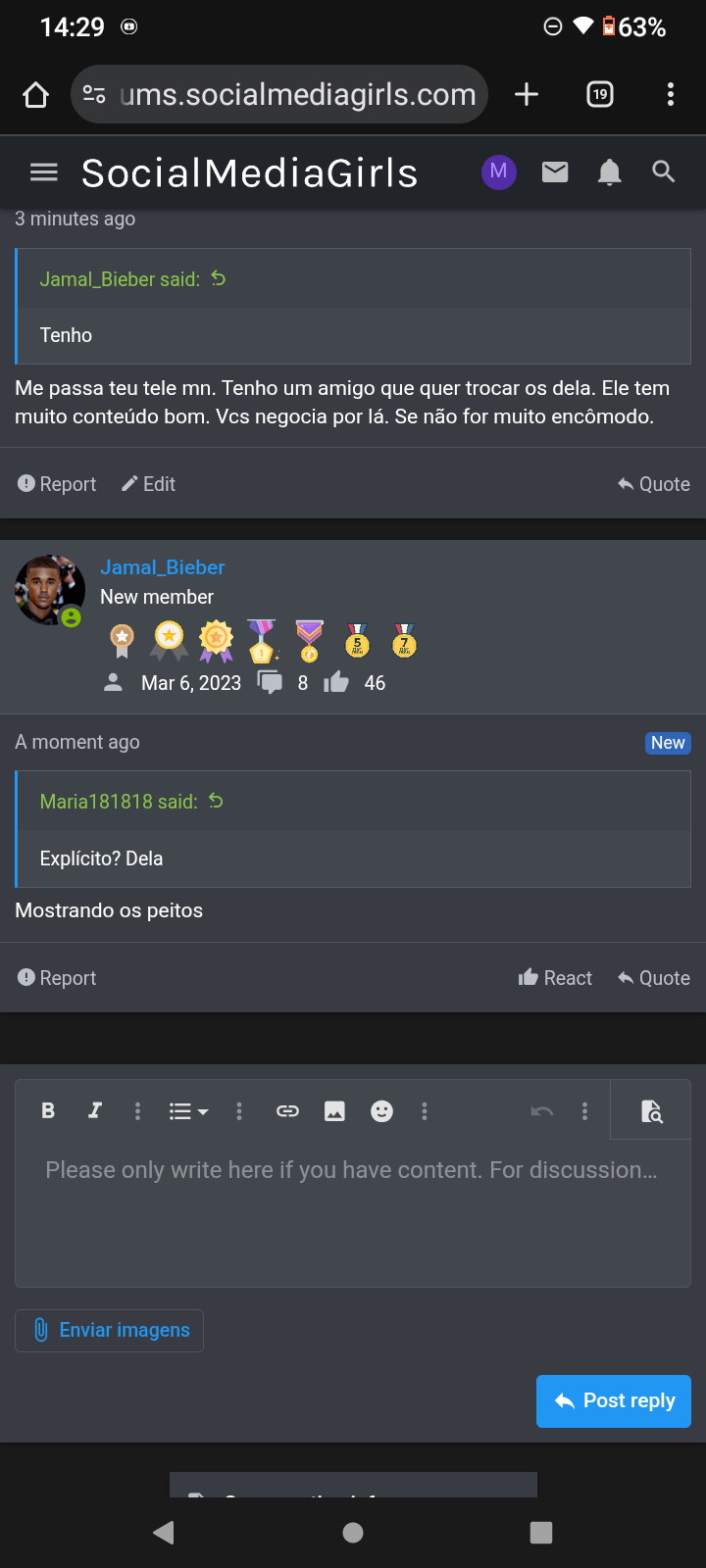The width and height of the screenshot is (706, 1568).
Task: Click the forum search magnifier icon
Action: 664,172
